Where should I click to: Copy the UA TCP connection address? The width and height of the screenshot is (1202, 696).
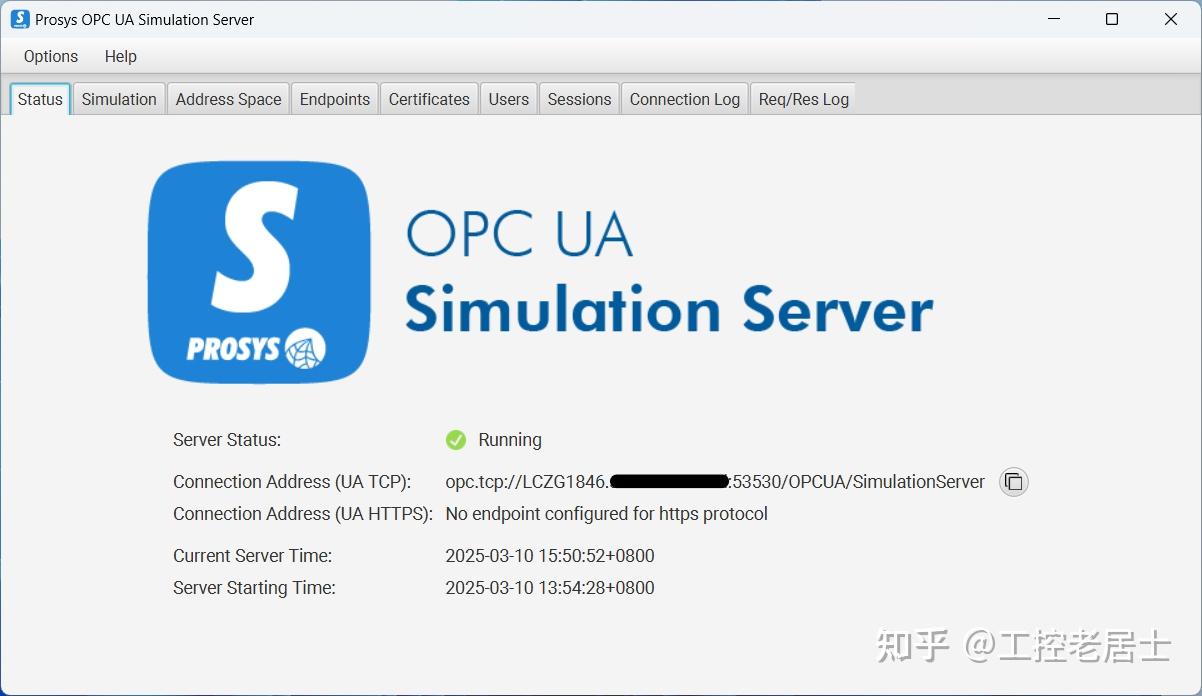coord(1013,482)
